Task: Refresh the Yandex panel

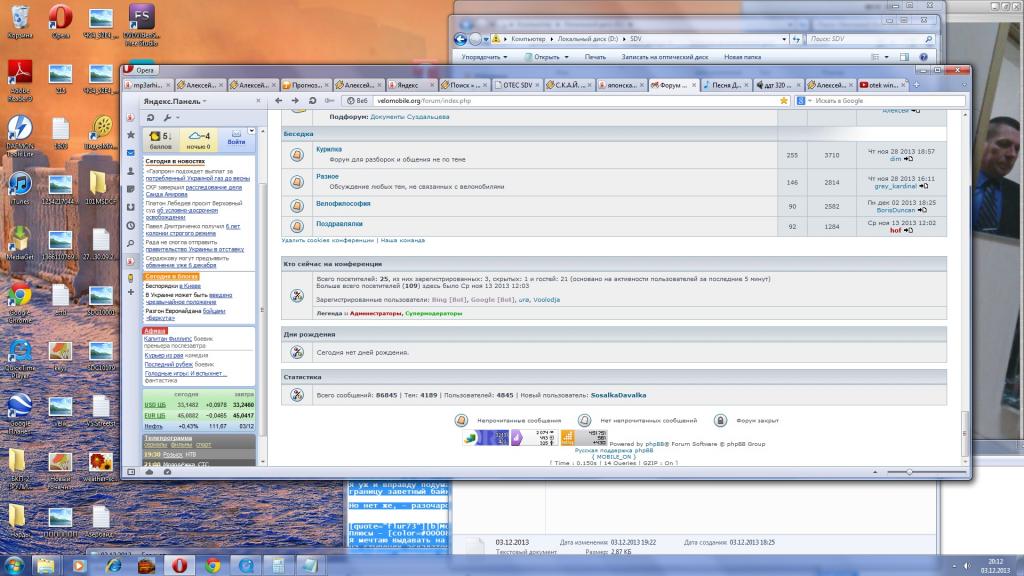Action: (x=150, y=118)
